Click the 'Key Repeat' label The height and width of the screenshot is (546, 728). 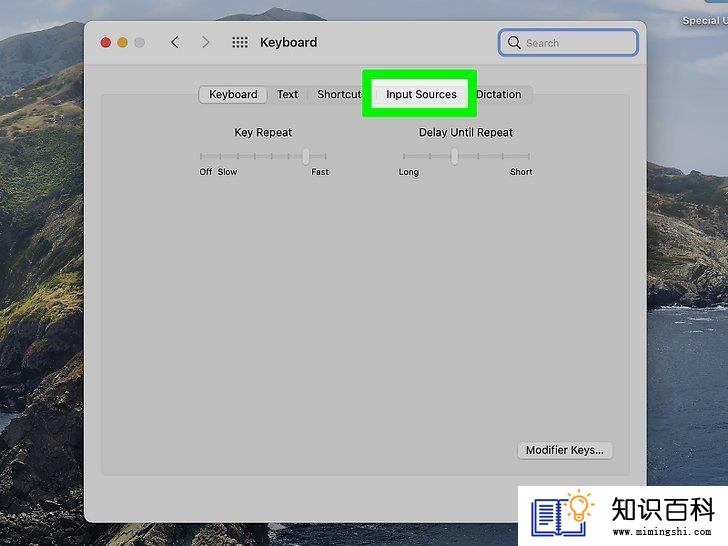(263, 132)
